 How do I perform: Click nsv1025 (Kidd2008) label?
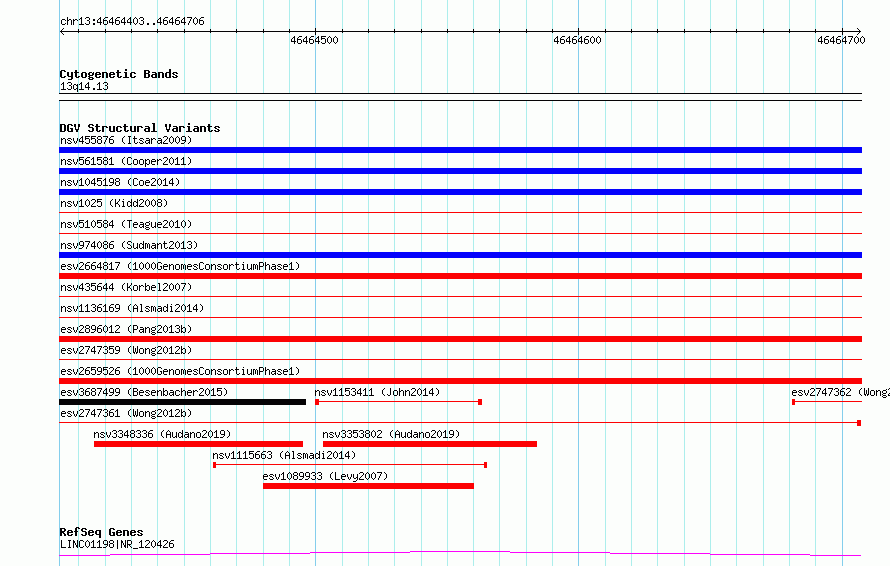tap(114, 203)
